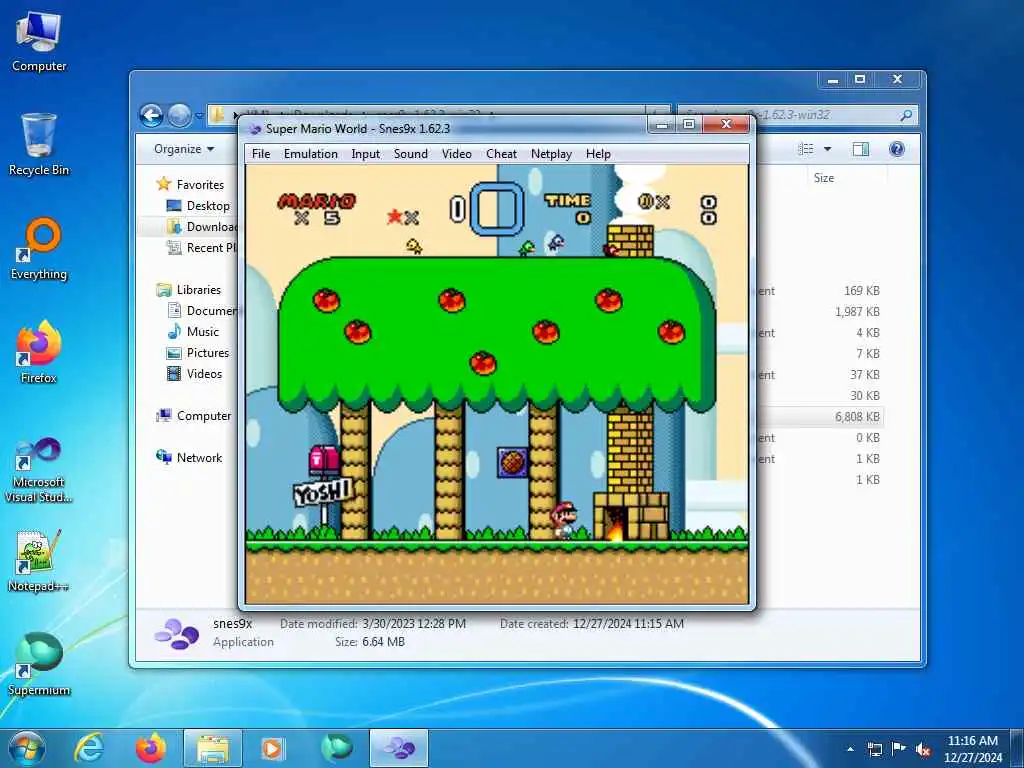Select the Notepad++ desktop shortcut

tap(39, 562)
